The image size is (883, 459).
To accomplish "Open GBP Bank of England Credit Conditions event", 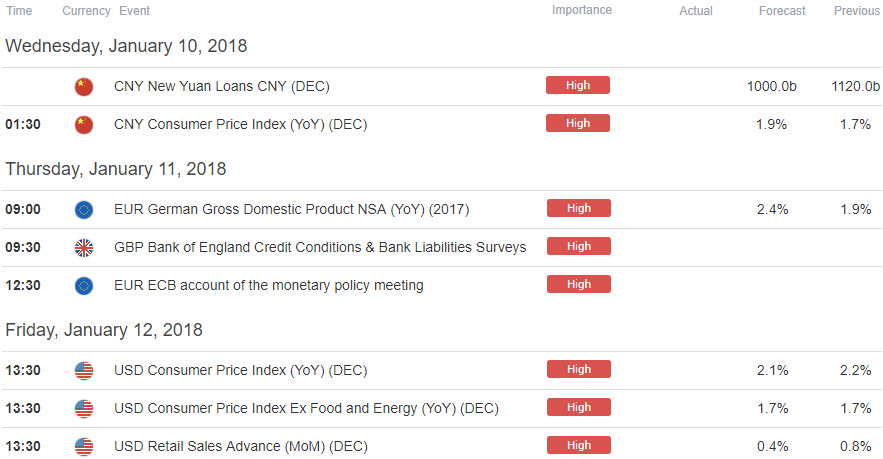I will coord(320,247).
